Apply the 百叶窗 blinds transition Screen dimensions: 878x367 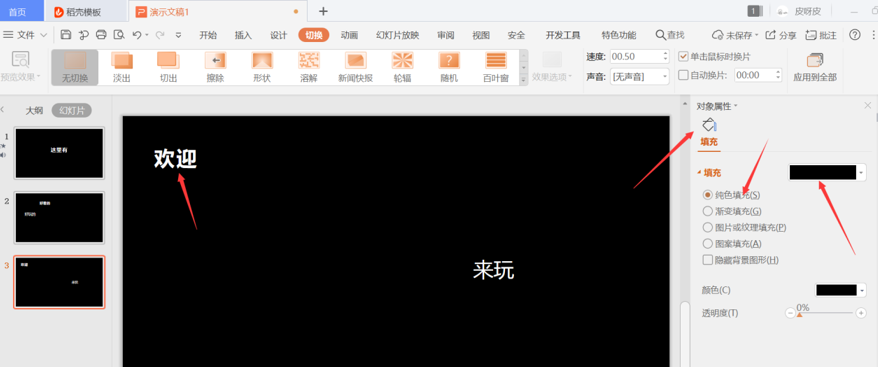[x=496, y=60]
